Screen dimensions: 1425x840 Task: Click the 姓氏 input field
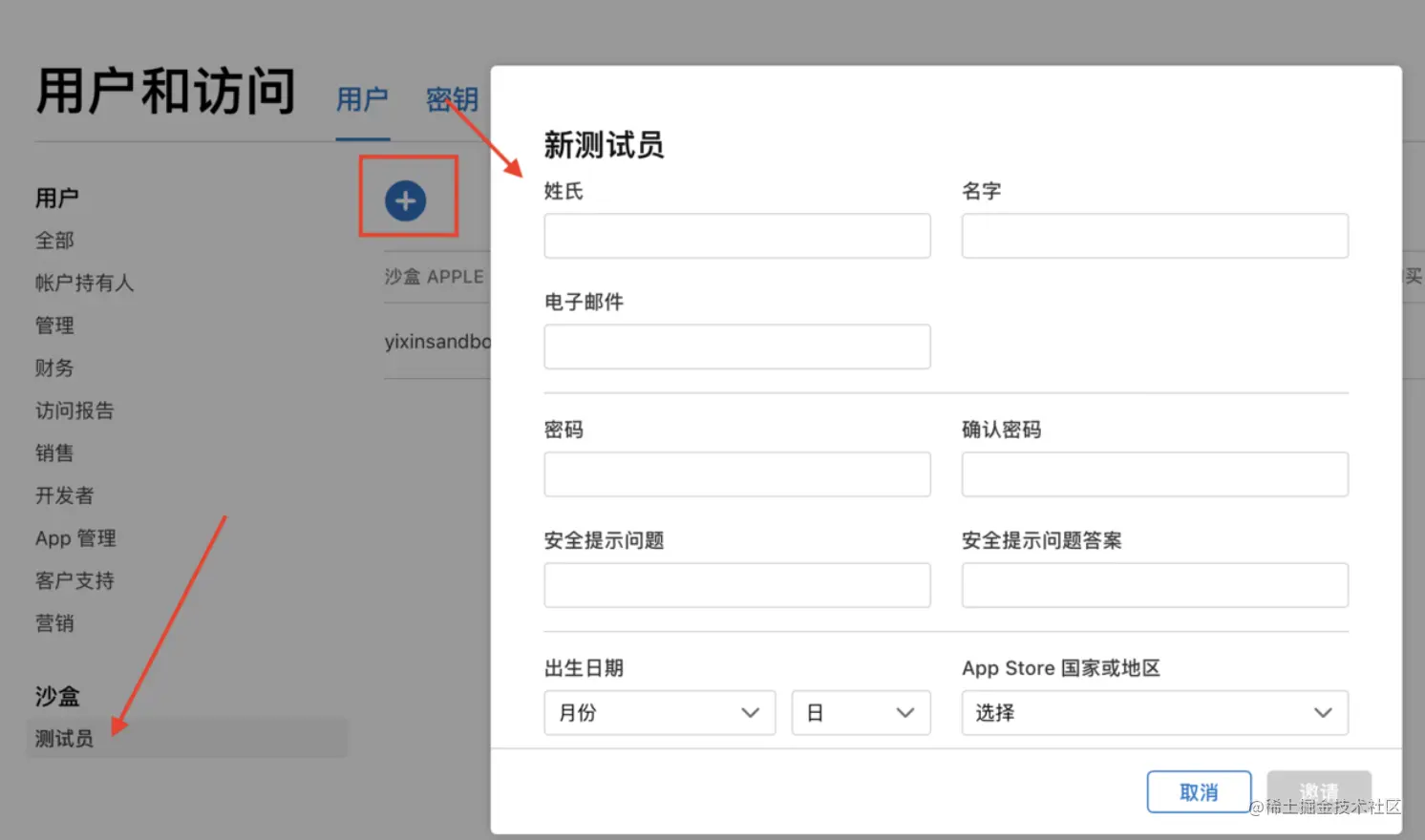[737, 236]
